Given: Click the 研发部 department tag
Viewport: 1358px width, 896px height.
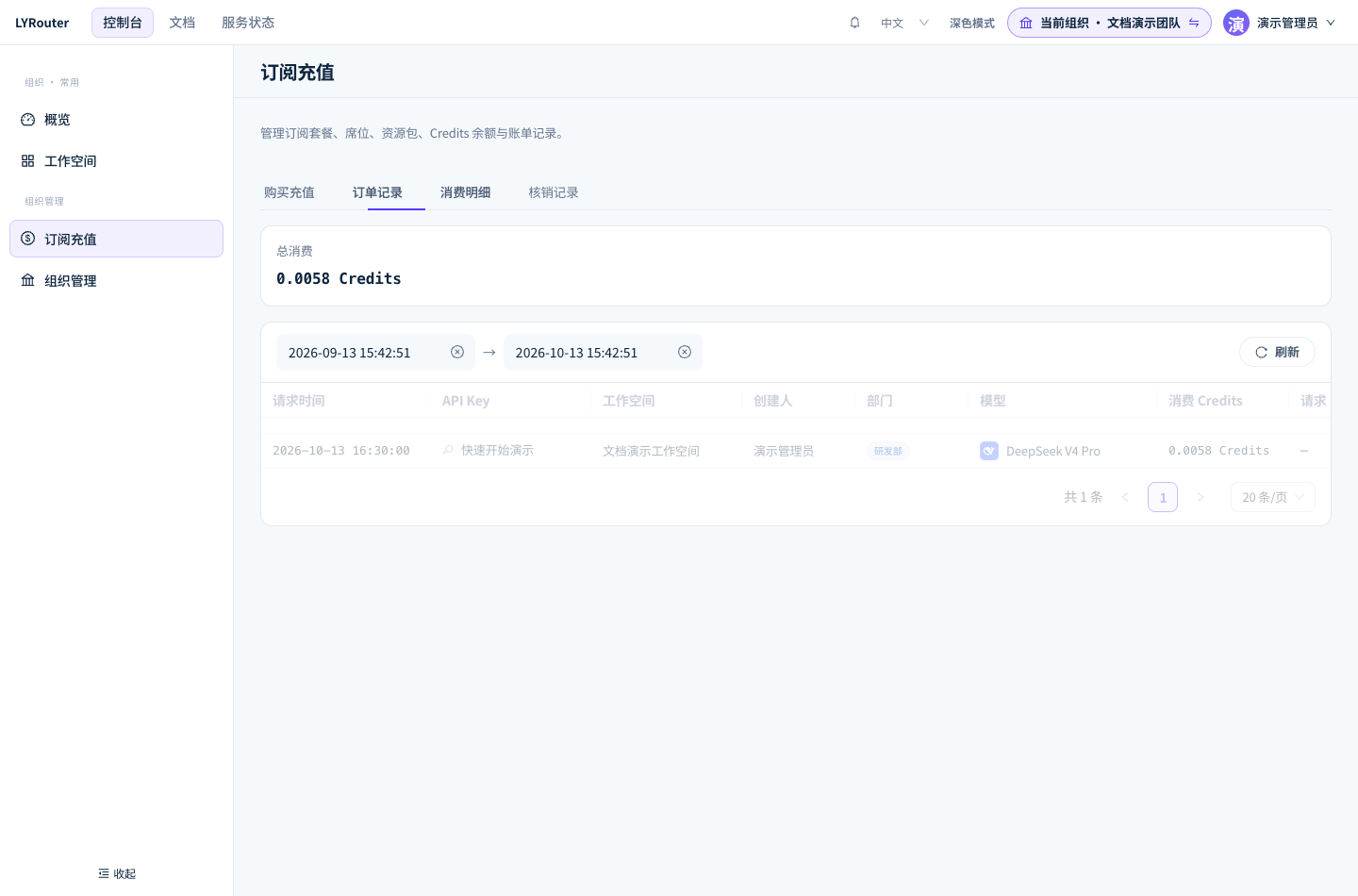Looking at the screenshot, I should point(888,451).
